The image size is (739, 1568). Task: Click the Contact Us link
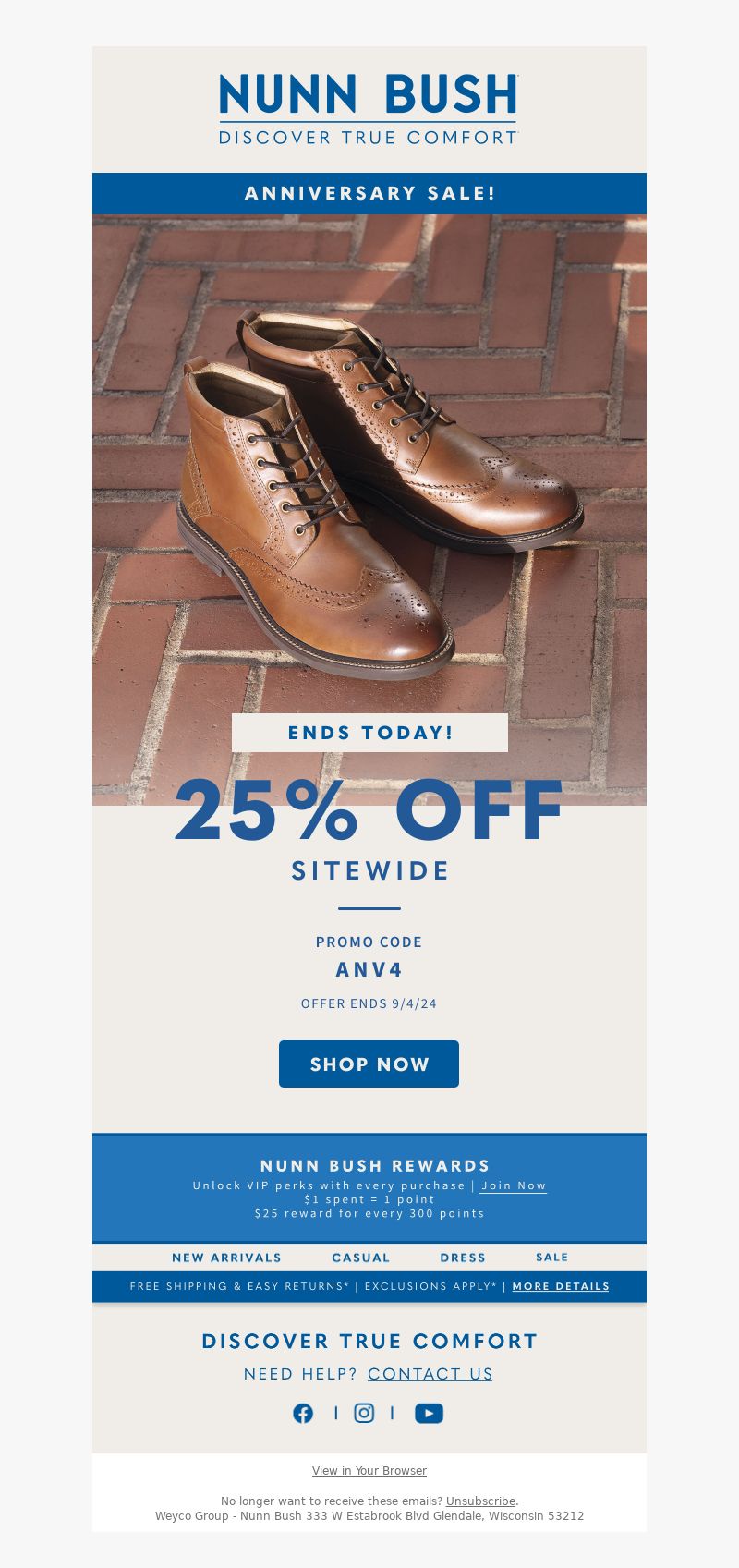430,1374
